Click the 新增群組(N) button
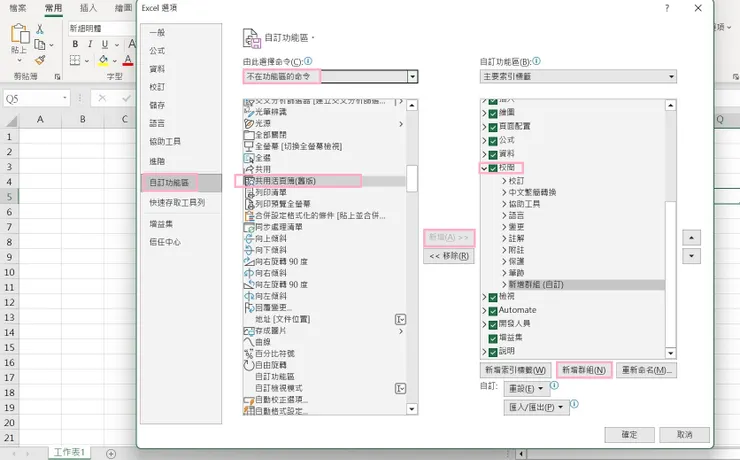The image size is (740, 460). click(x=584, y=370)
